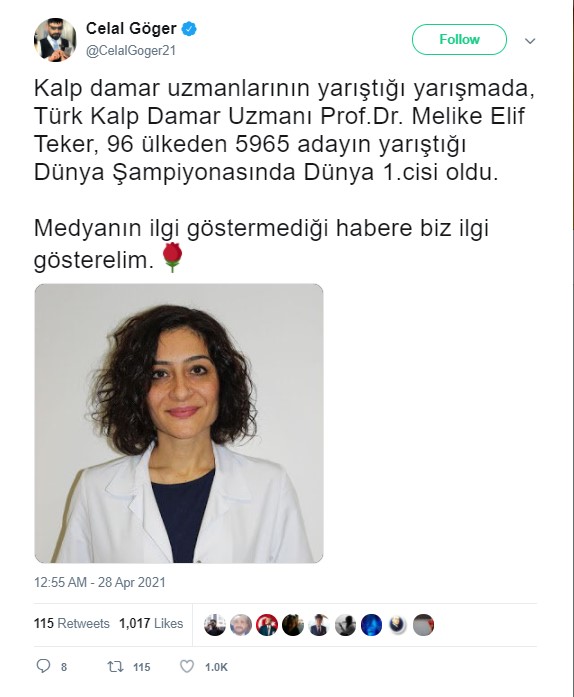This screenshot has height=697, width=574.
Task: Click the red flag liker avatar
Action: 267,625
